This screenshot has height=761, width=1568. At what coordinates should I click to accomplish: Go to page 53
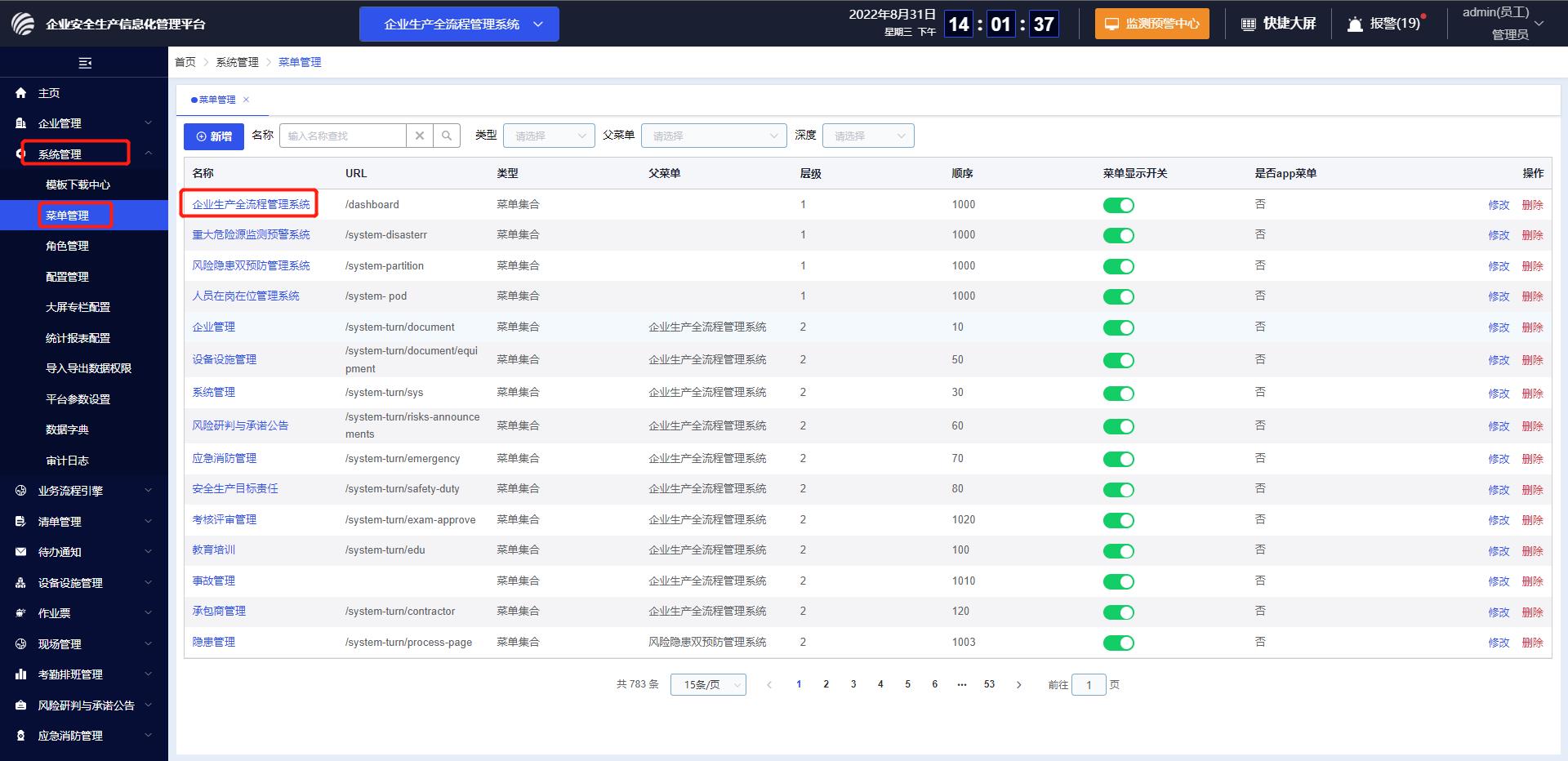[989, 685]
